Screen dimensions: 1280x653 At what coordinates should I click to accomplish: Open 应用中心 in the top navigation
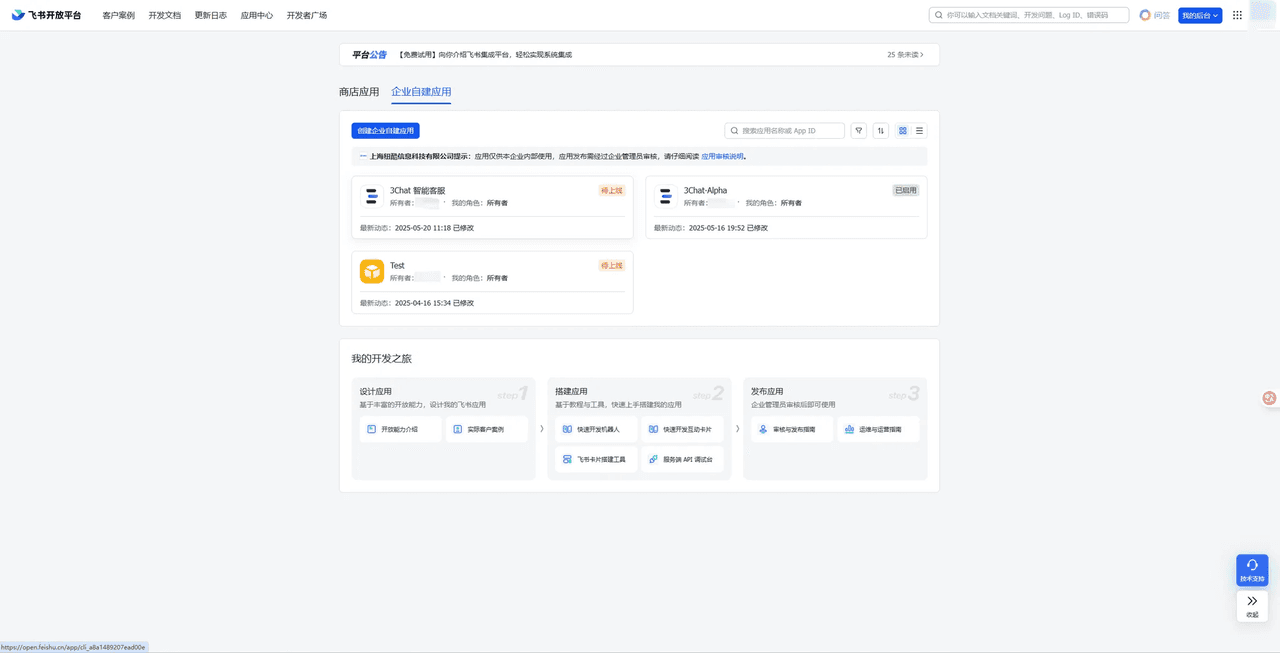pos(257,15)
